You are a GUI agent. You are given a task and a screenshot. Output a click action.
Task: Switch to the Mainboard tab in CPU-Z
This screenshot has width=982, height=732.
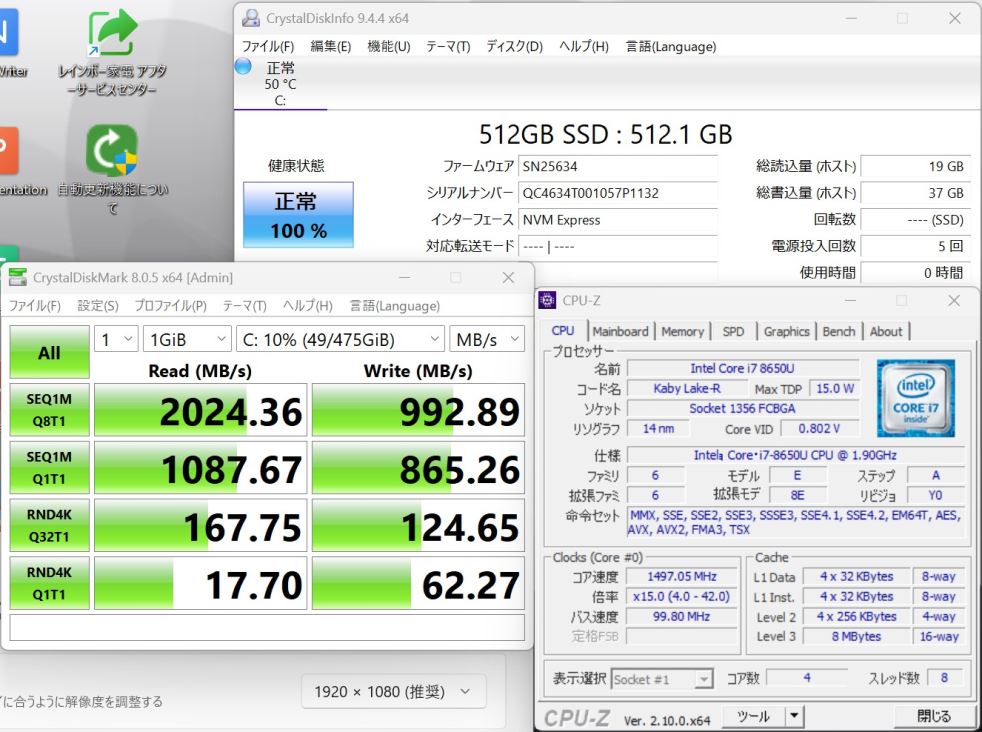point(620,332)
